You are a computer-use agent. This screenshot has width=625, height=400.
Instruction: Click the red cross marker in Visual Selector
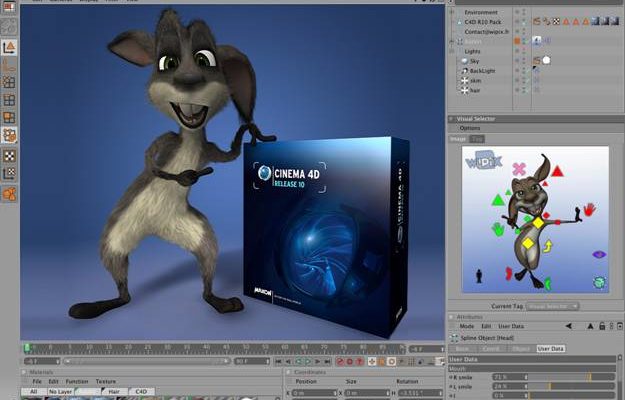(519, 169)
